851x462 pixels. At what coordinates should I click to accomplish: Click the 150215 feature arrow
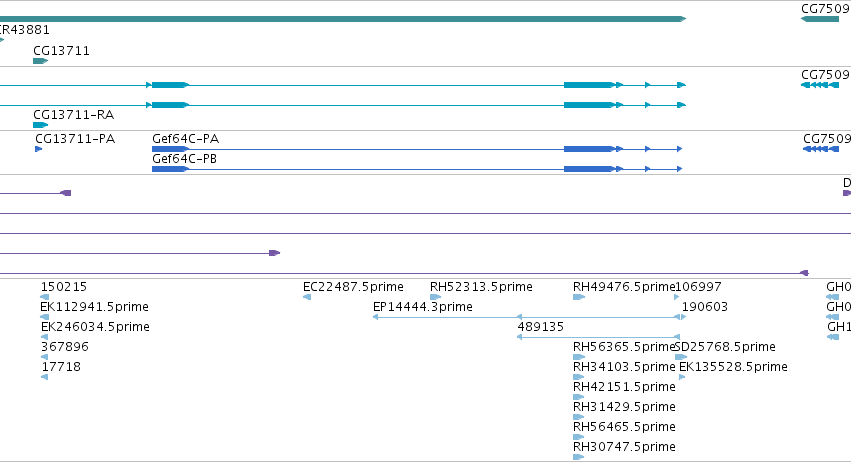coord(45,297)
